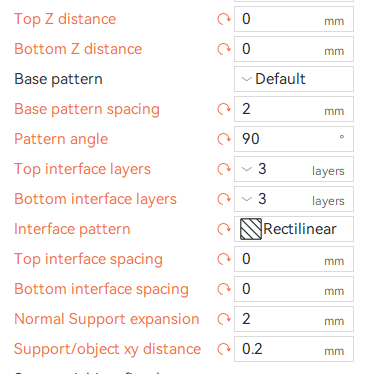This screenshot has width=365, height=374.
Task: Click the Pattern angle 90 field
Action: (294, 139)
